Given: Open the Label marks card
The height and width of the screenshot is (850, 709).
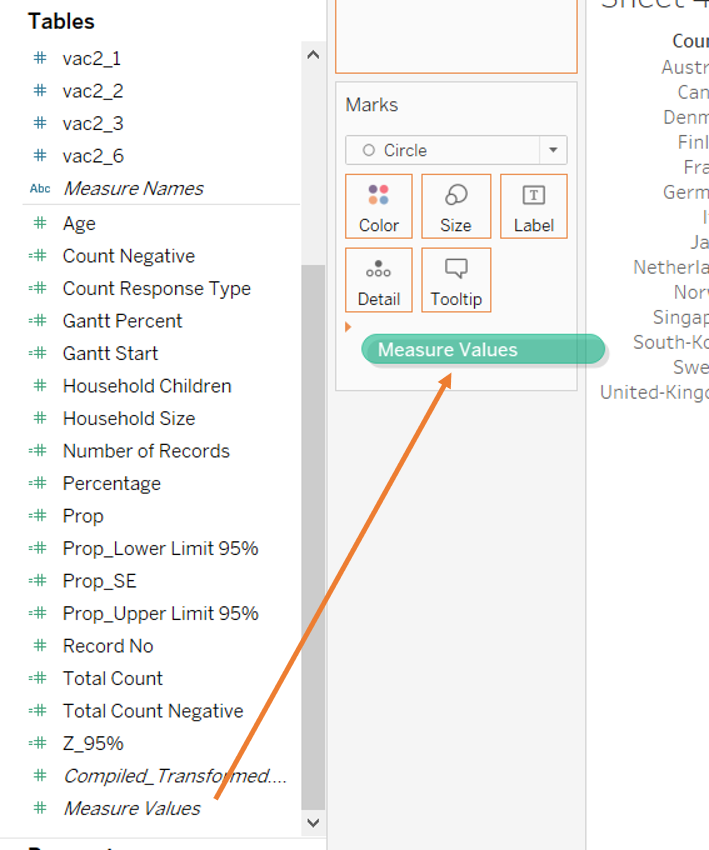Looking at the screenshot, I should click(533, 206).
